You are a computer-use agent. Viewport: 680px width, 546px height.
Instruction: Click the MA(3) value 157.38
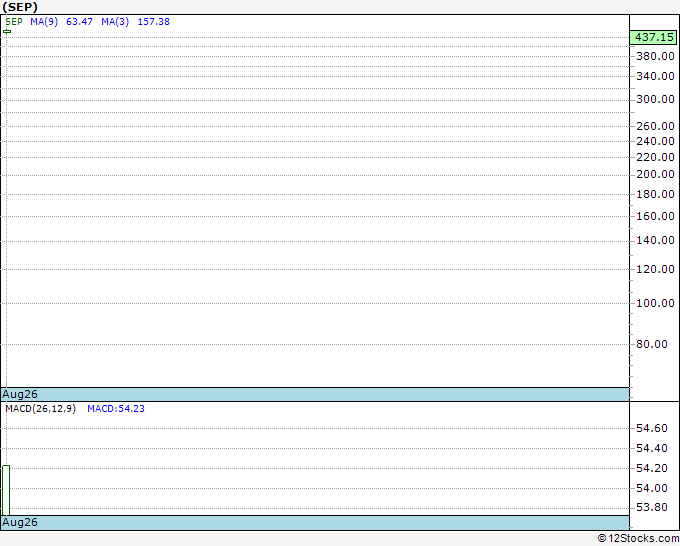pos(154,22)
